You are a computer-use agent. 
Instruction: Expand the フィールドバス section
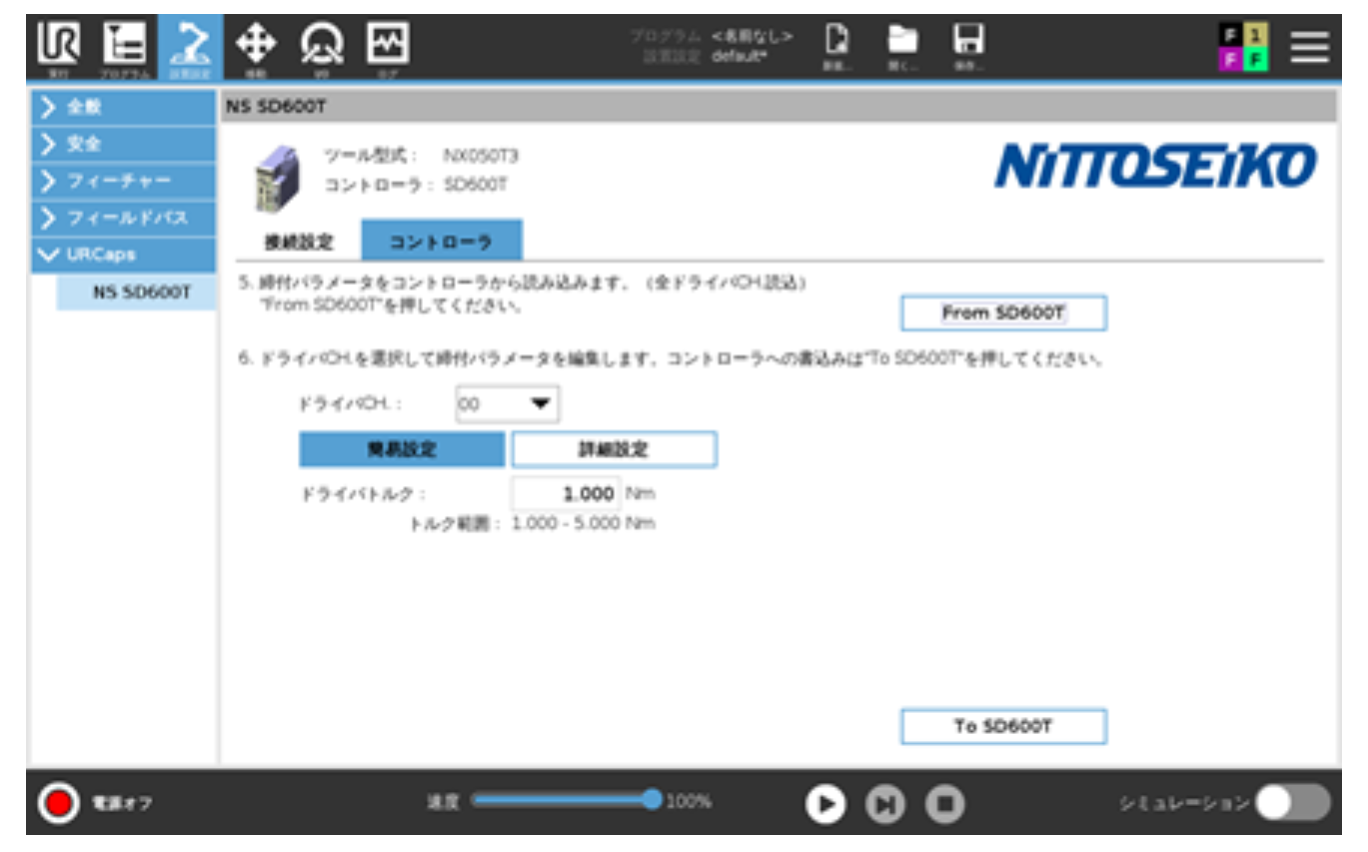click(124, 218)
